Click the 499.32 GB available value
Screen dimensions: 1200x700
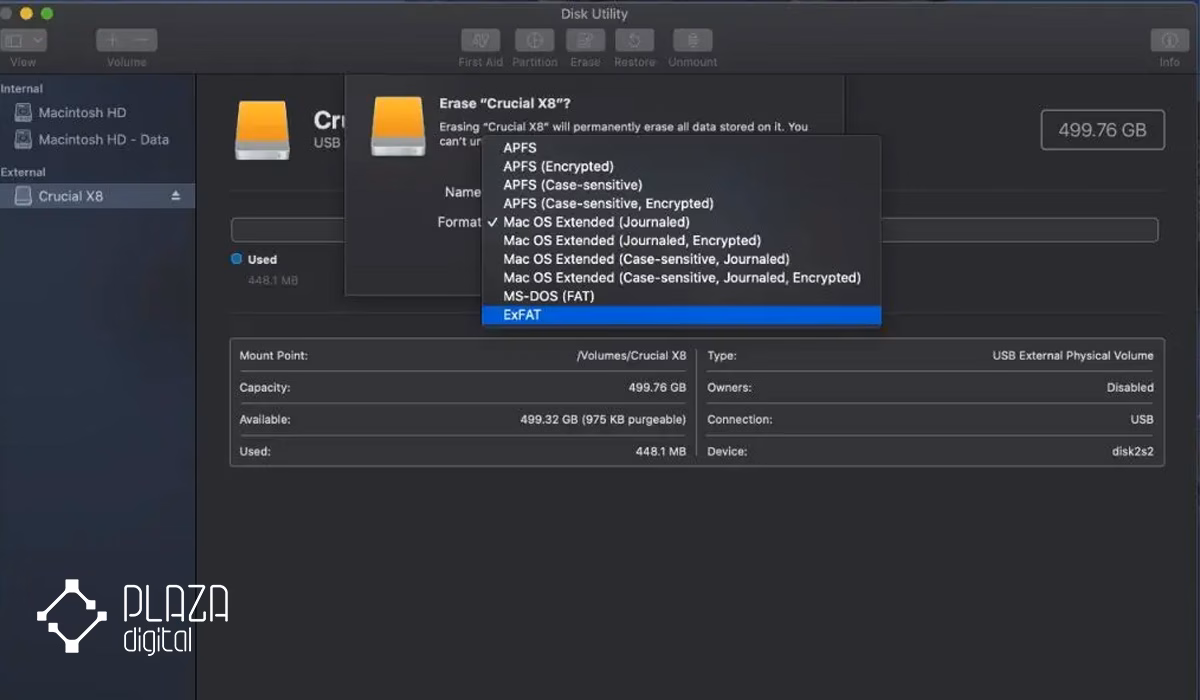tap(603, 419)
